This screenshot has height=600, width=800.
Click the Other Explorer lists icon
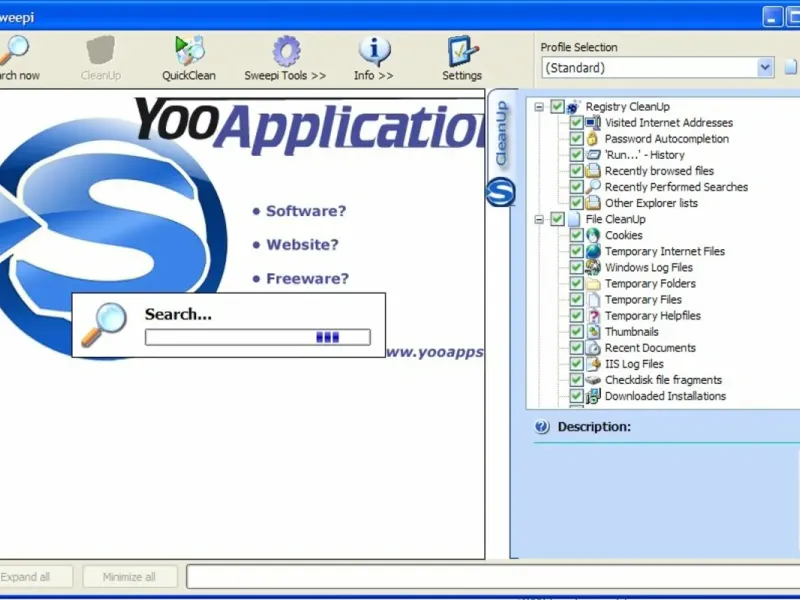(593, 203)
